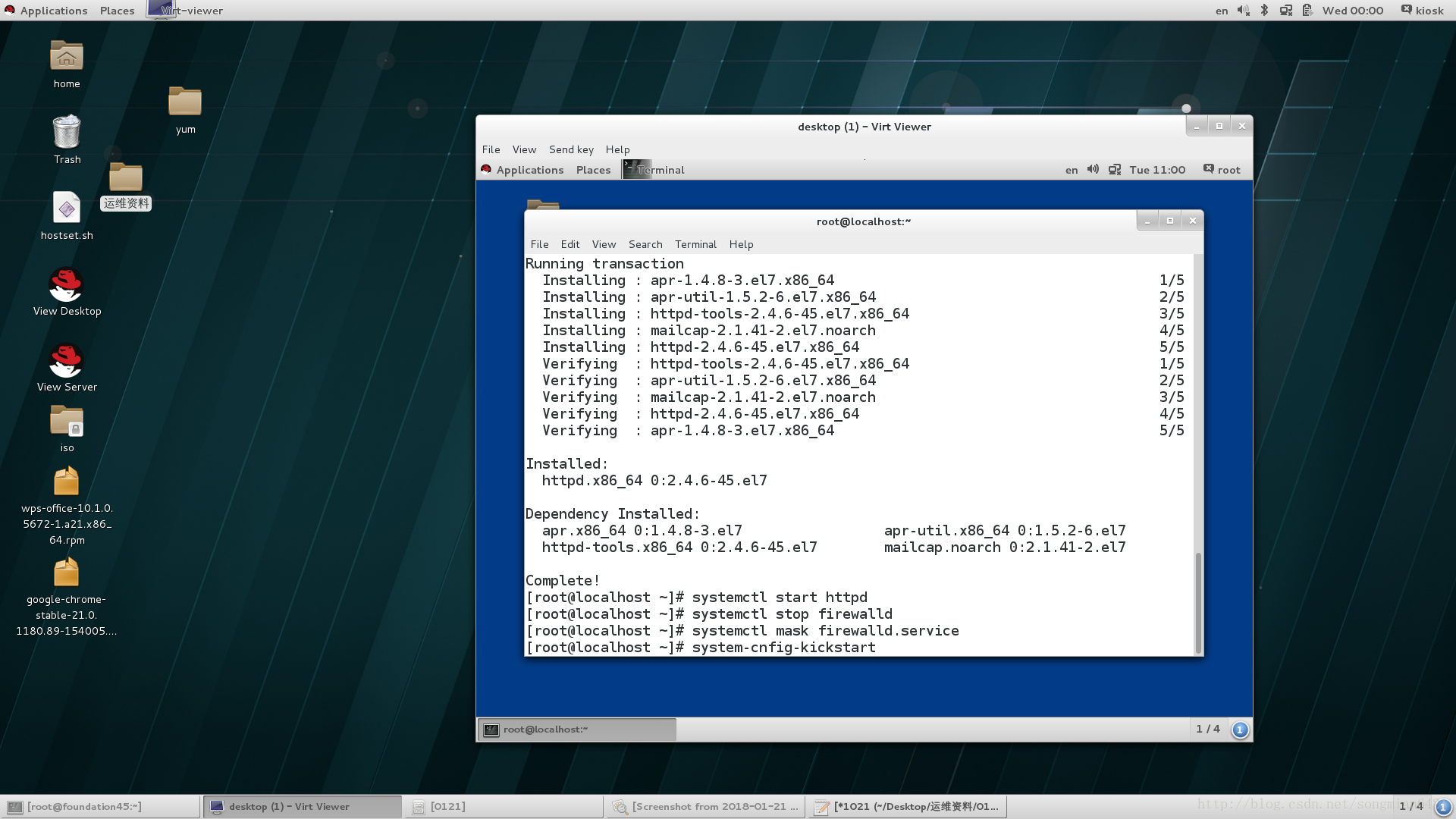
Task: Toggle the Bluetooth status icon in tray
Action: [1264, 10]
